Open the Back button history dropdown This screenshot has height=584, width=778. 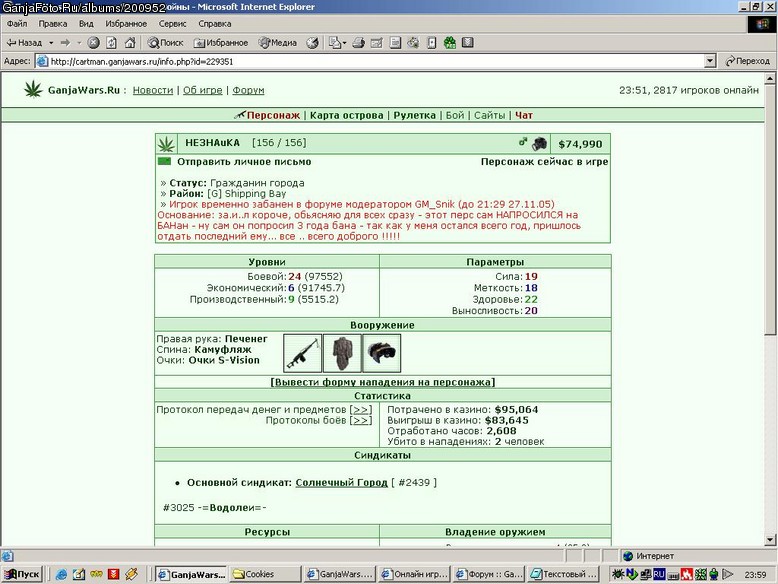coord(51,43)
